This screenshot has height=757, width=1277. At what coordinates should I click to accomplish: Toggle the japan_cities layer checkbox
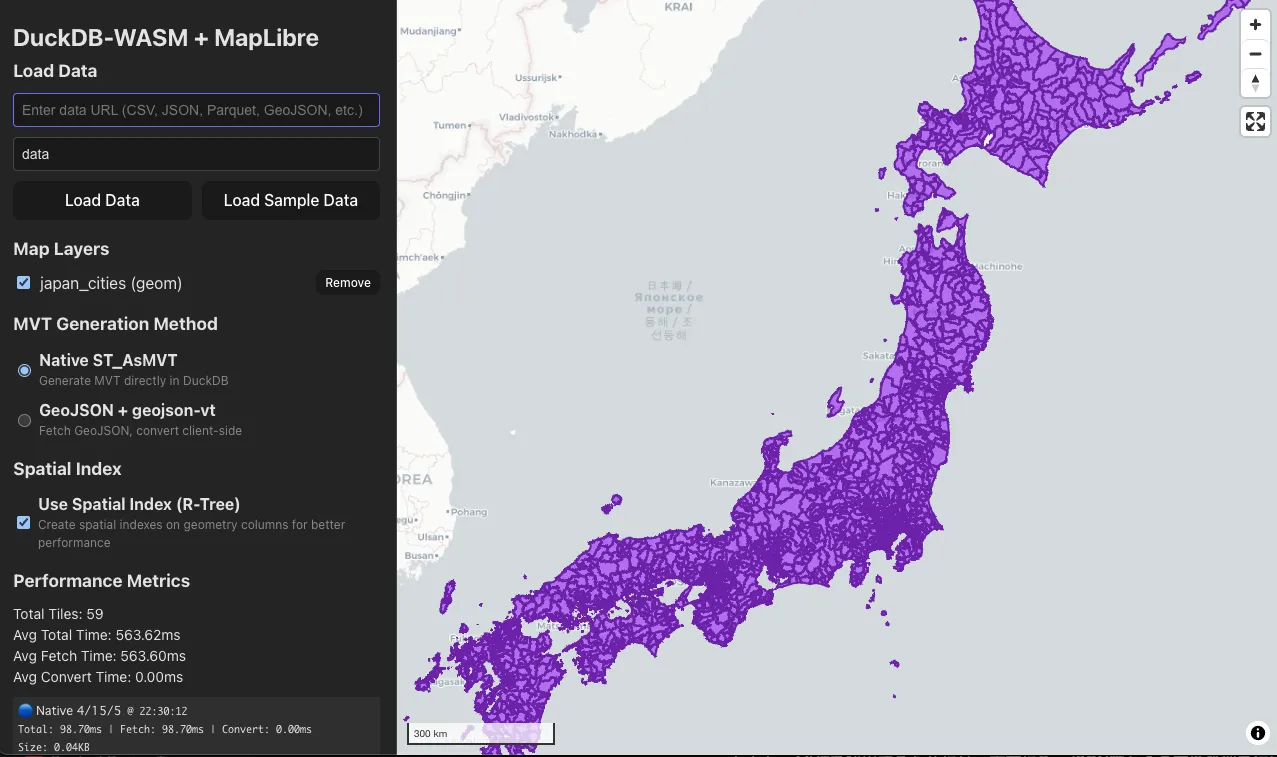pyautogui.click(x=24, y=283)
